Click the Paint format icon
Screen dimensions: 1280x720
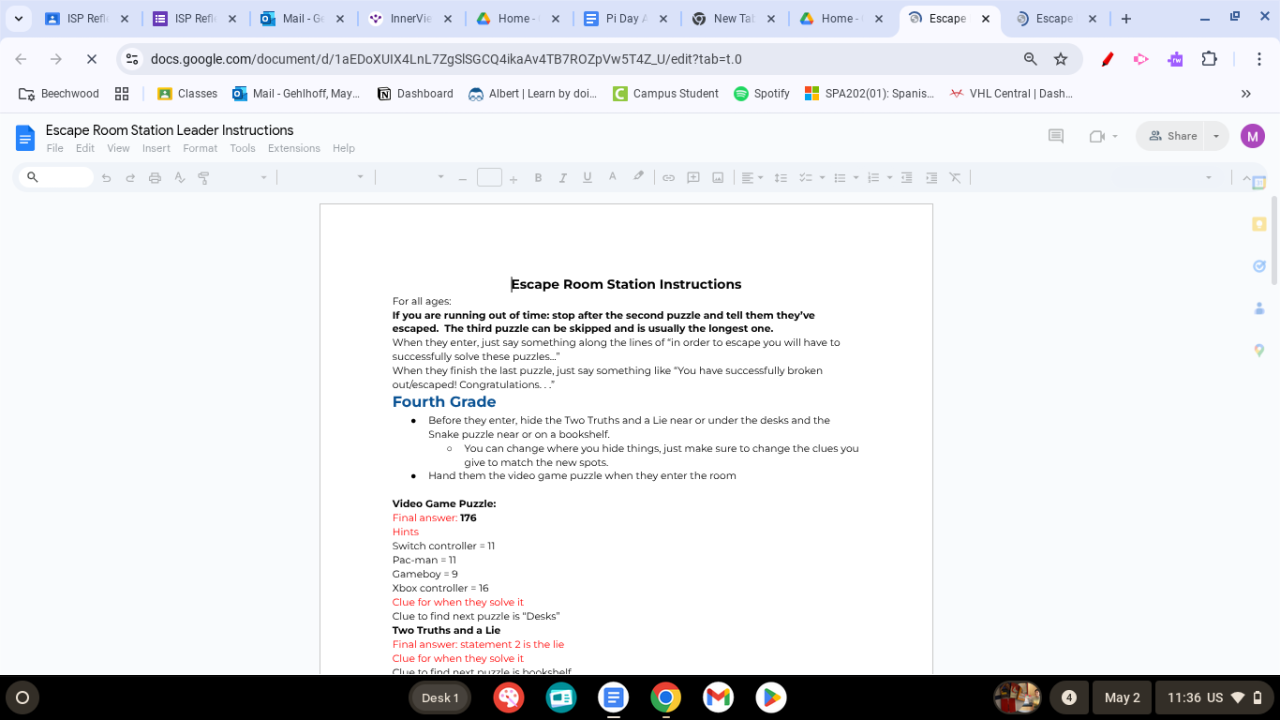(x=204, y=178)
